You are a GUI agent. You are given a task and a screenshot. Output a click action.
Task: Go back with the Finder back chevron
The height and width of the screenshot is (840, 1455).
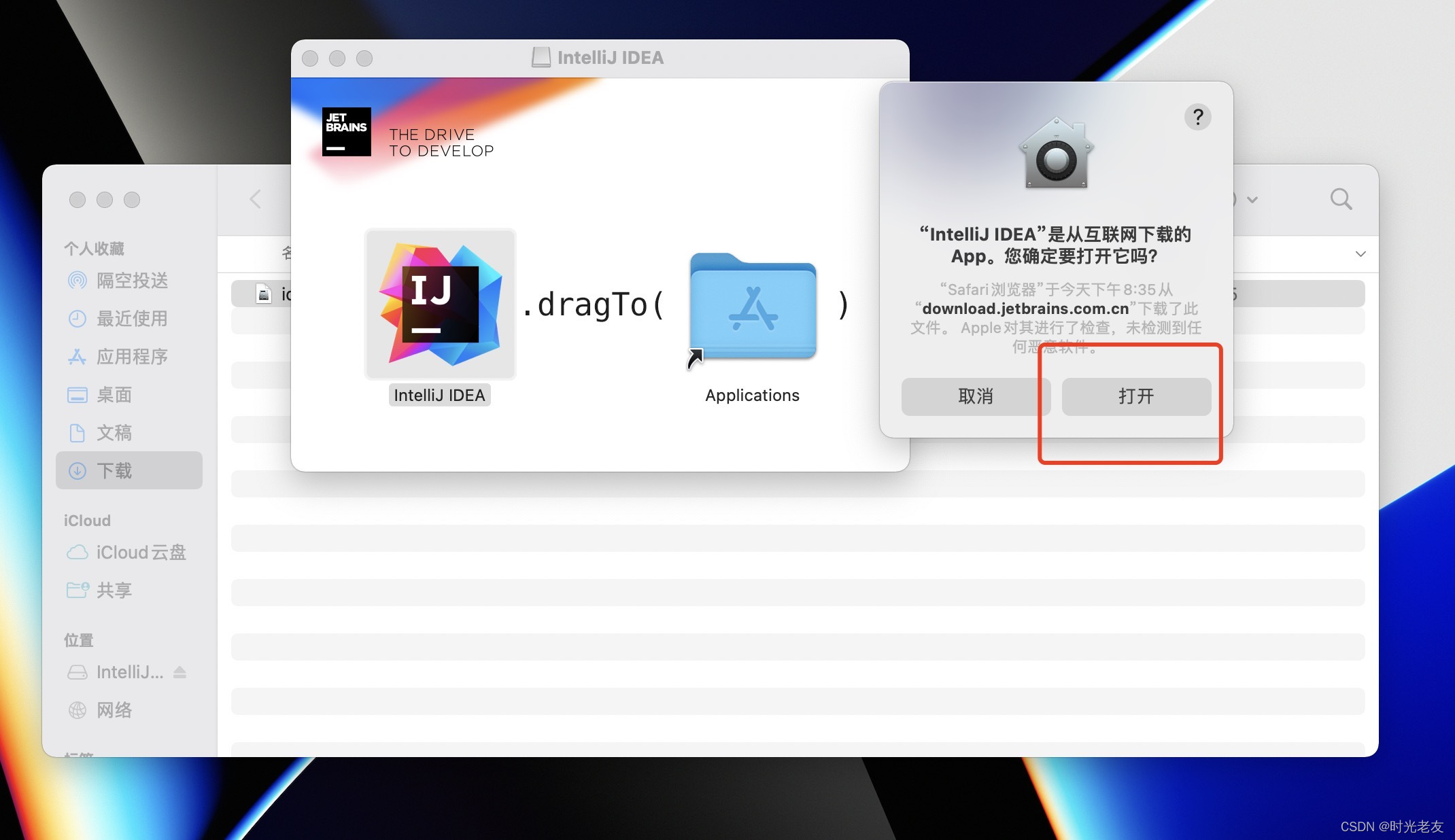pos(256,199)
